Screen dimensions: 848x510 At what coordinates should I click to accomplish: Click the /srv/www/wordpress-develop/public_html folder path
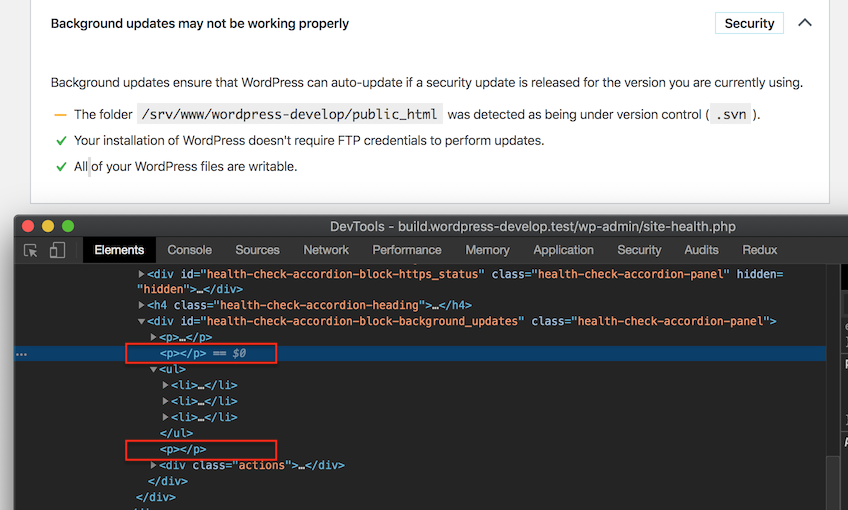click(289, 114)
